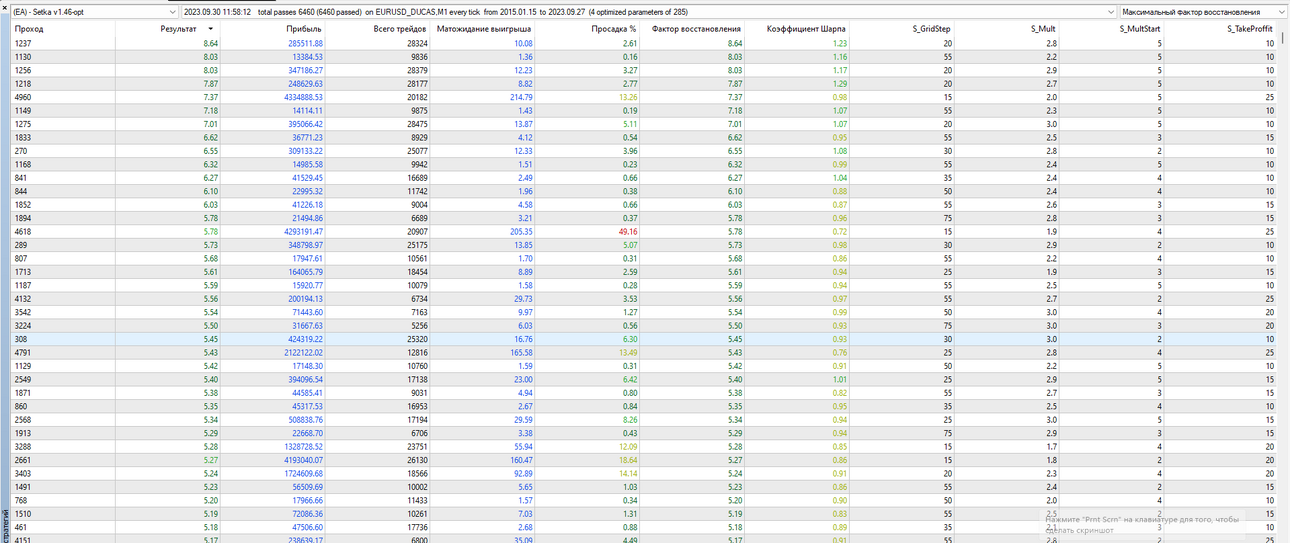Select the expected payoff value 92.89
The image size is (1290, 543).
pos(523,472)
